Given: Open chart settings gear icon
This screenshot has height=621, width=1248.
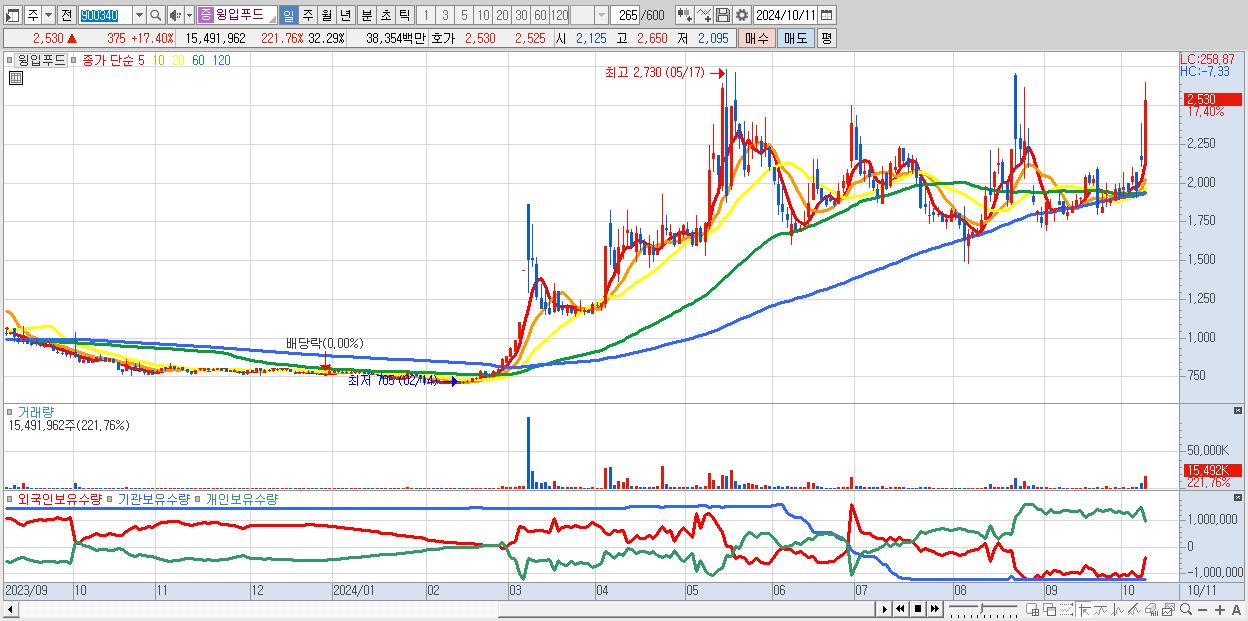Looking at the screenshot, I should tap(741, 15).
